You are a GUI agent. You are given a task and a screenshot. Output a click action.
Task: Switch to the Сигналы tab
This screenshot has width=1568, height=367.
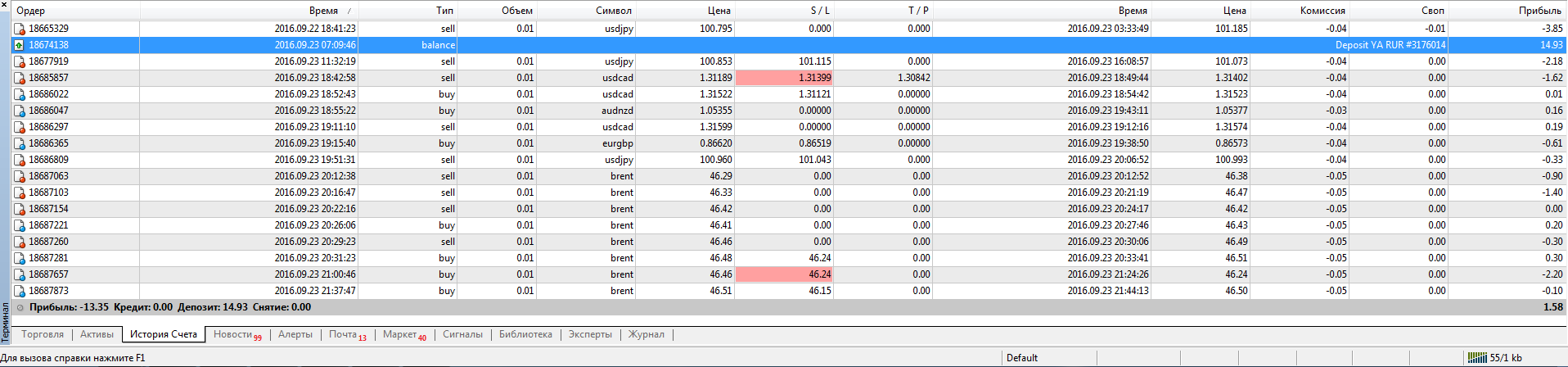click(462, 334)
